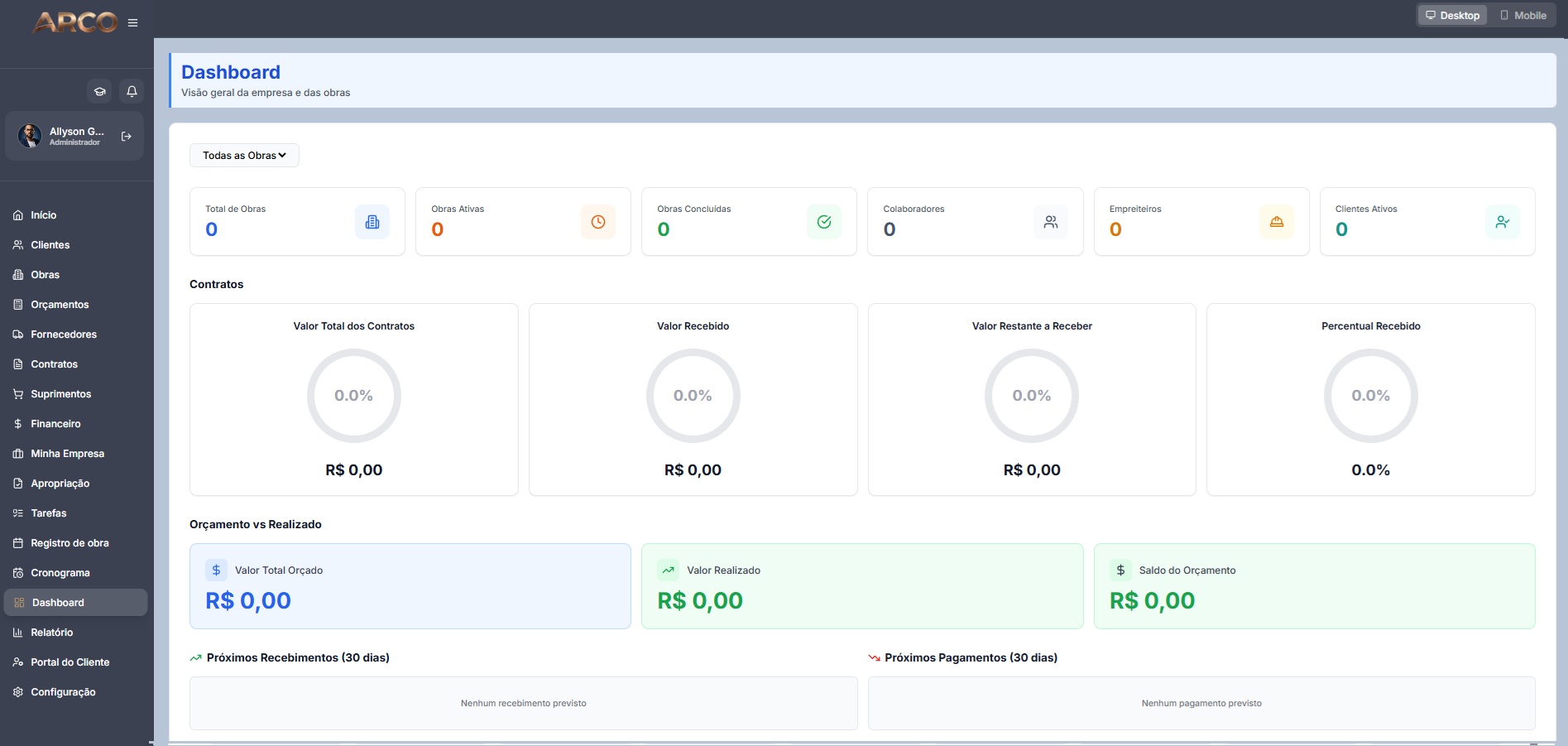Switch to Mobile view toggle

[1523, 15]
